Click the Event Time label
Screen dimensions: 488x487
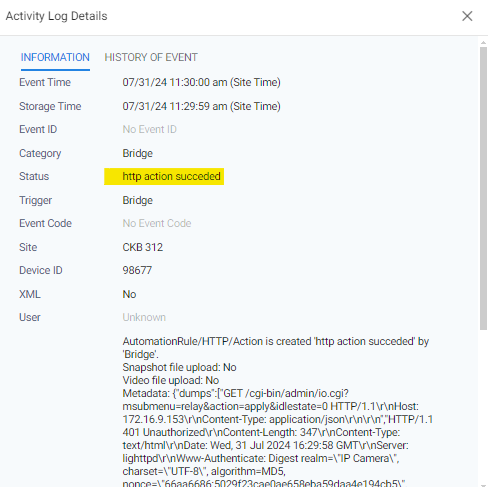(x=45, y=82)
